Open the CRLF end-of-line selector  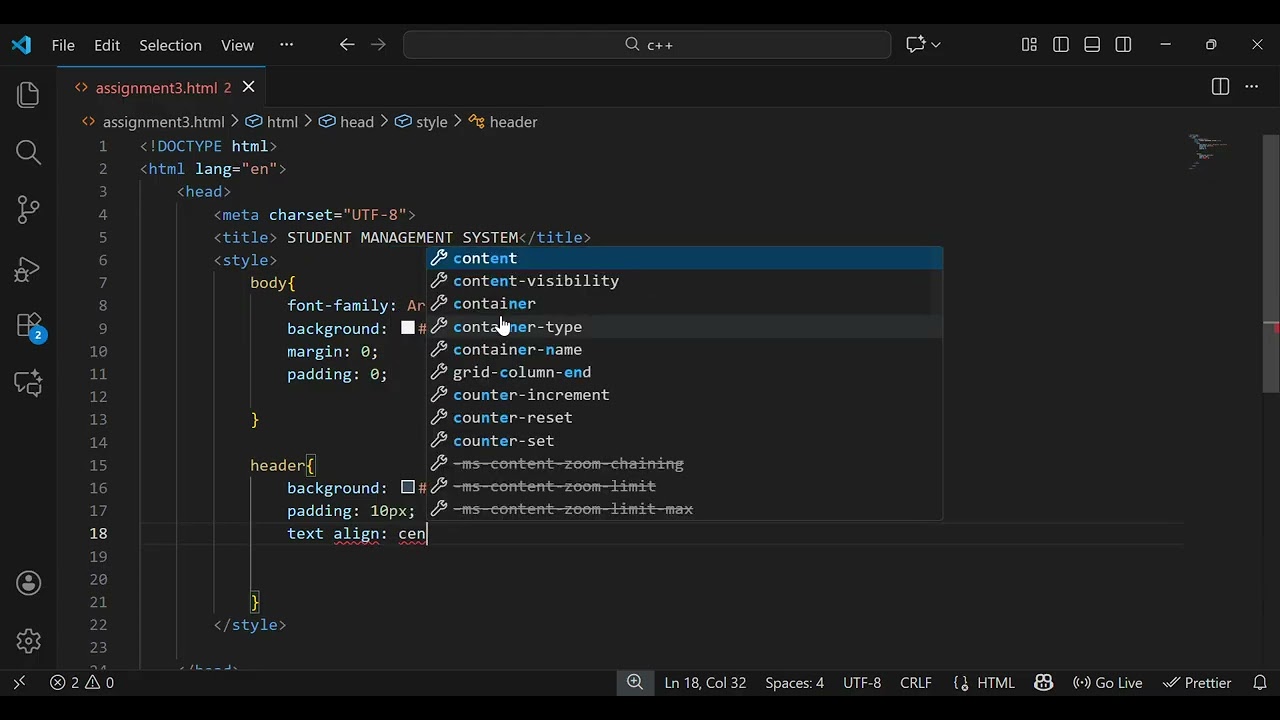coord(916,683)
